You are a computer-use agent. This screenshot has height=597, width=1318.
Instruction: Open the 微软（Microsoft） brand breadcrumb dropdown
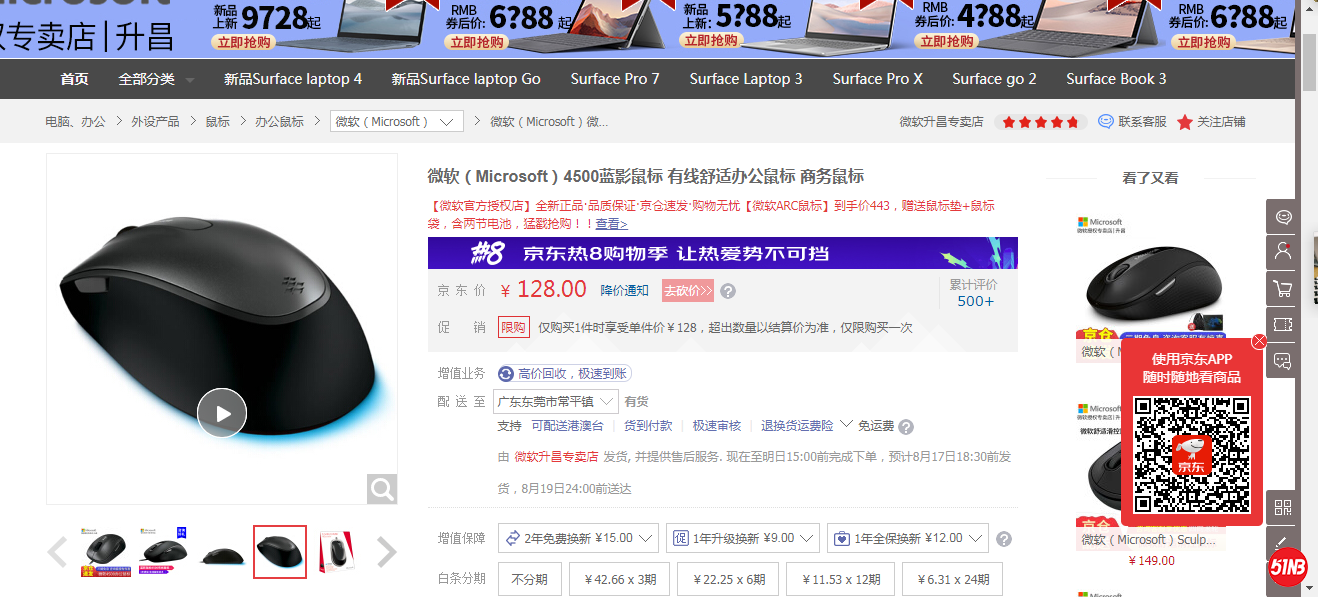(x=396, y=121)
